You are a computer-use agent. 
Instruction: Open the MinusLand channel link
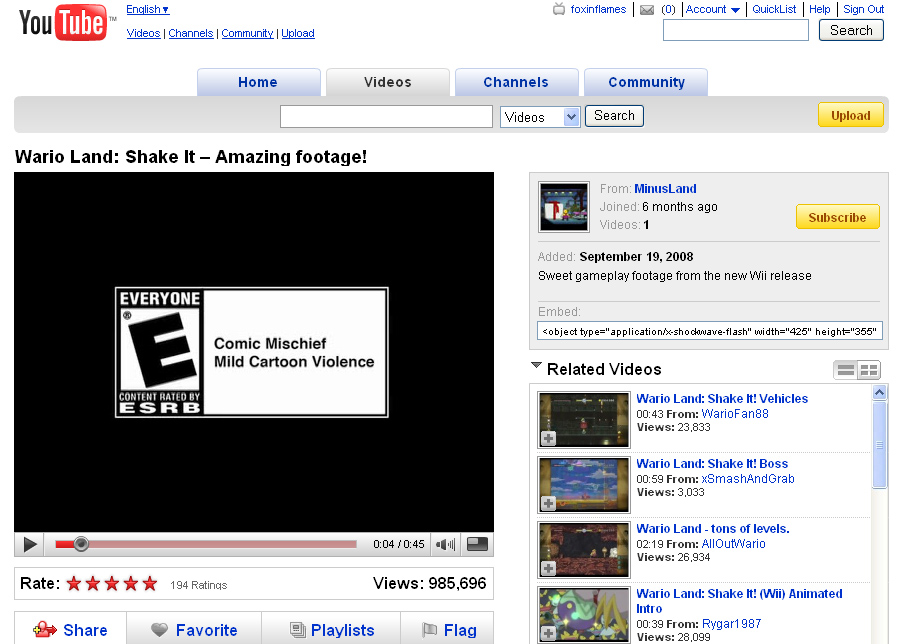[665, 189]
